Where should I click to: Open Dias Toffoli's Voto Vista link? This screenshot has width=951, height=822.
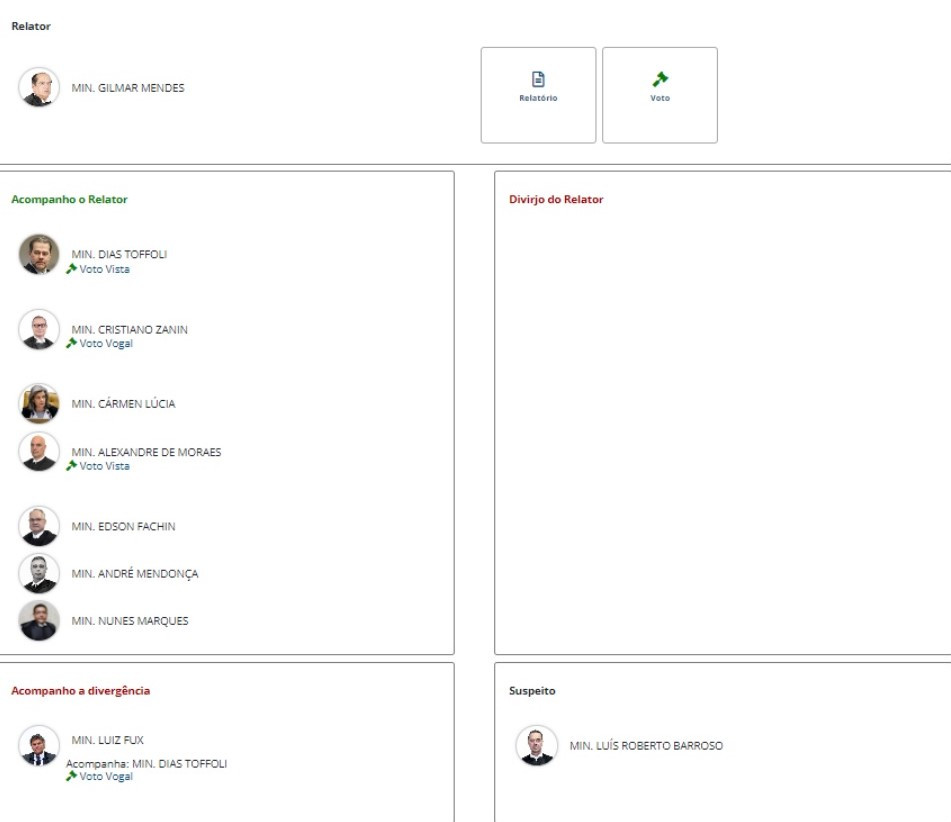(104, 269)
